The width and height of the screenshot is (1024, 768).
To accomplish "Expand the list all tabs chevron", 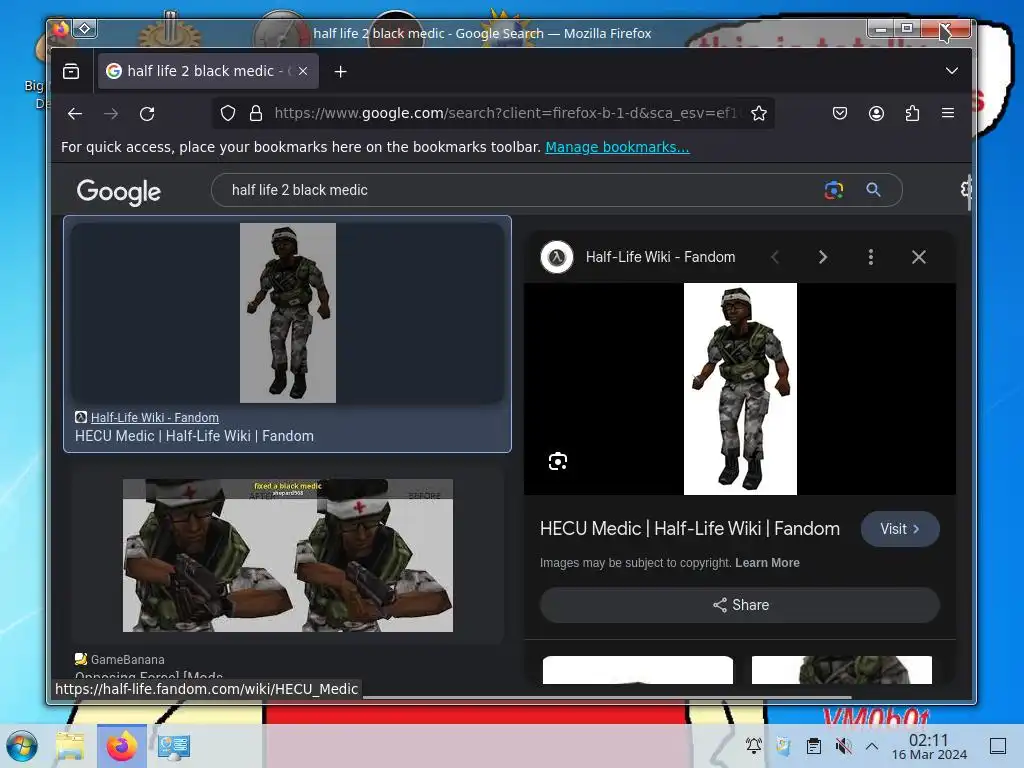I will coord(952,71).
